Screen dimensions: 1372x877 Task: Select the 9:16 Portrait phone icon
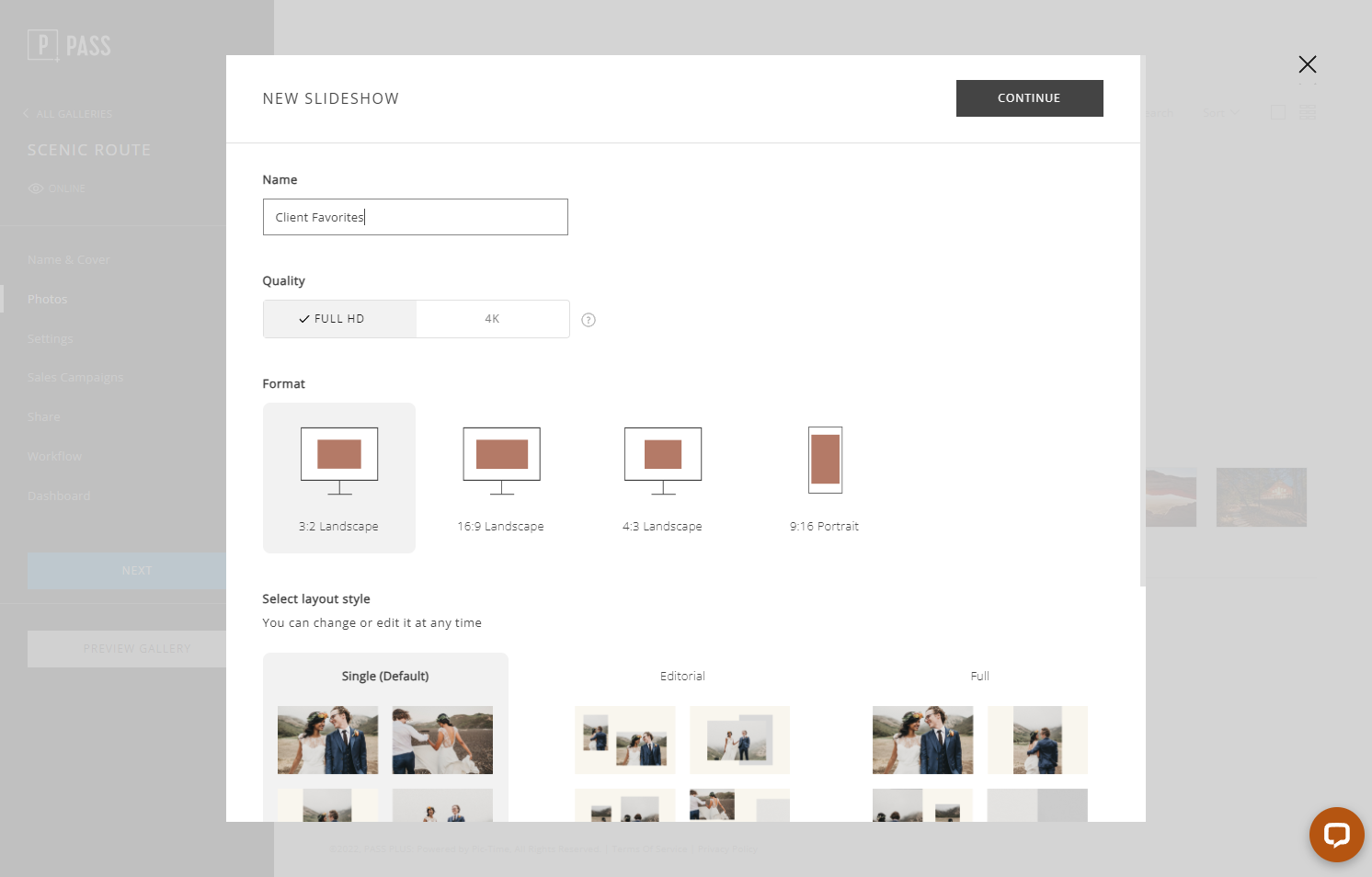825,460
